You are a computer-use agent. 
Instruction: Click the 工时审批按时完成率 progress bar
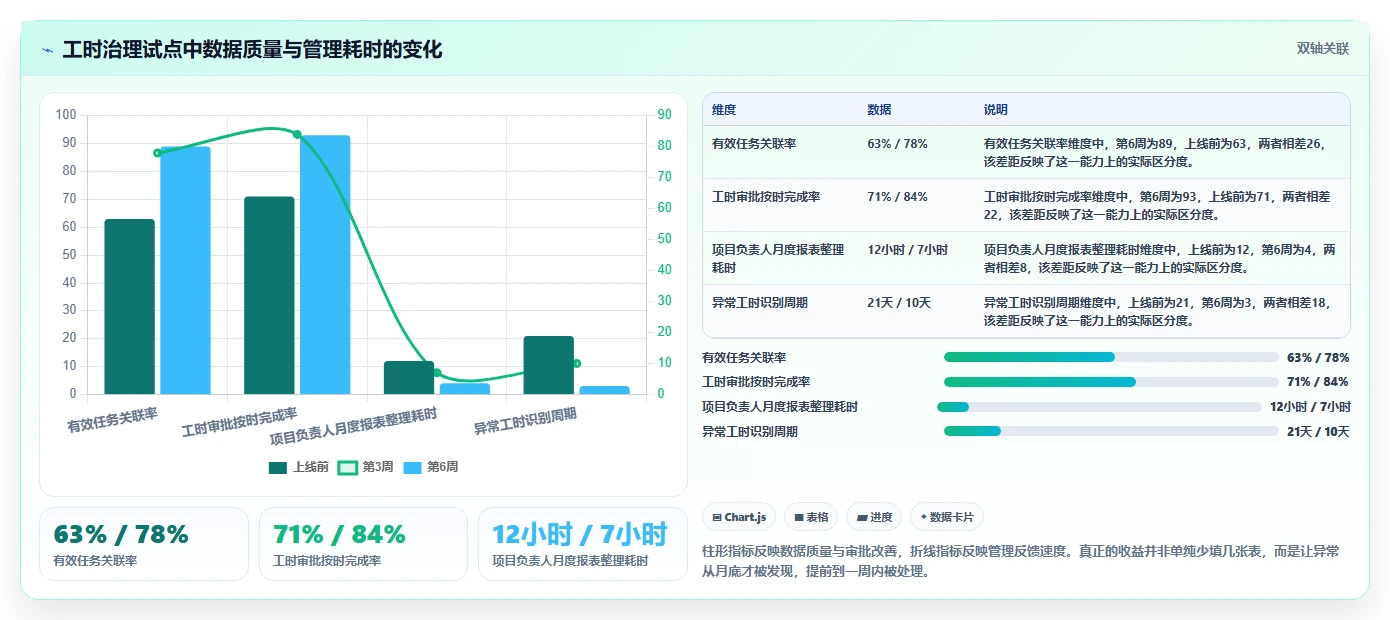pyautogui.click(x=1111, y=382)
